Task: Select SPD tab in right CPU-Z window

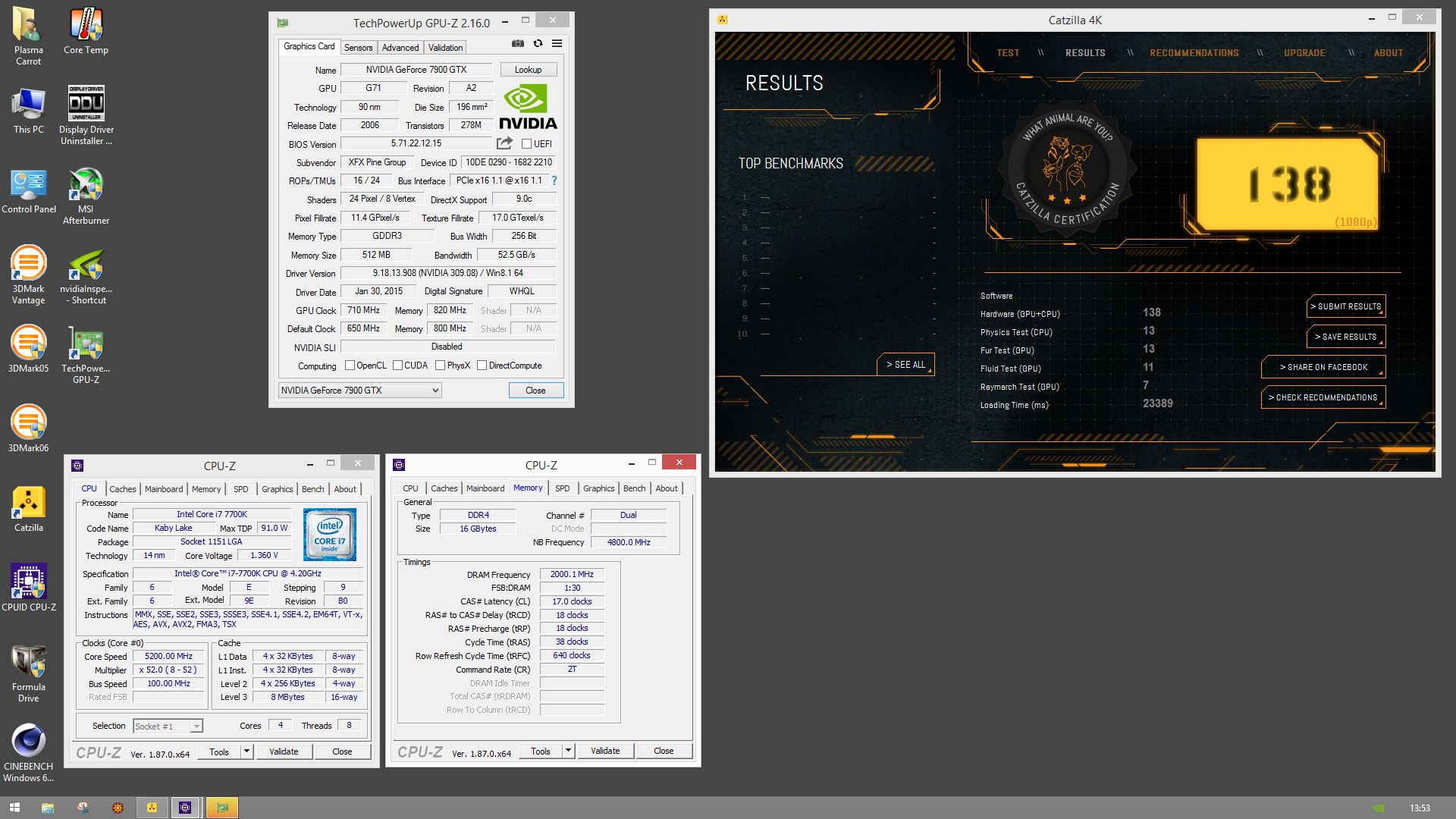Action: point(562,488)
